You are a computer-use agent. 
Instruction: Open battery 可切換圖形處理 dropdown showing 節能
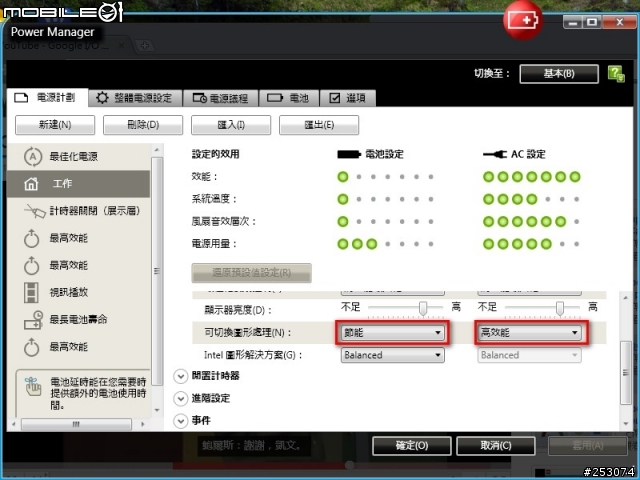tap(393, 333)
